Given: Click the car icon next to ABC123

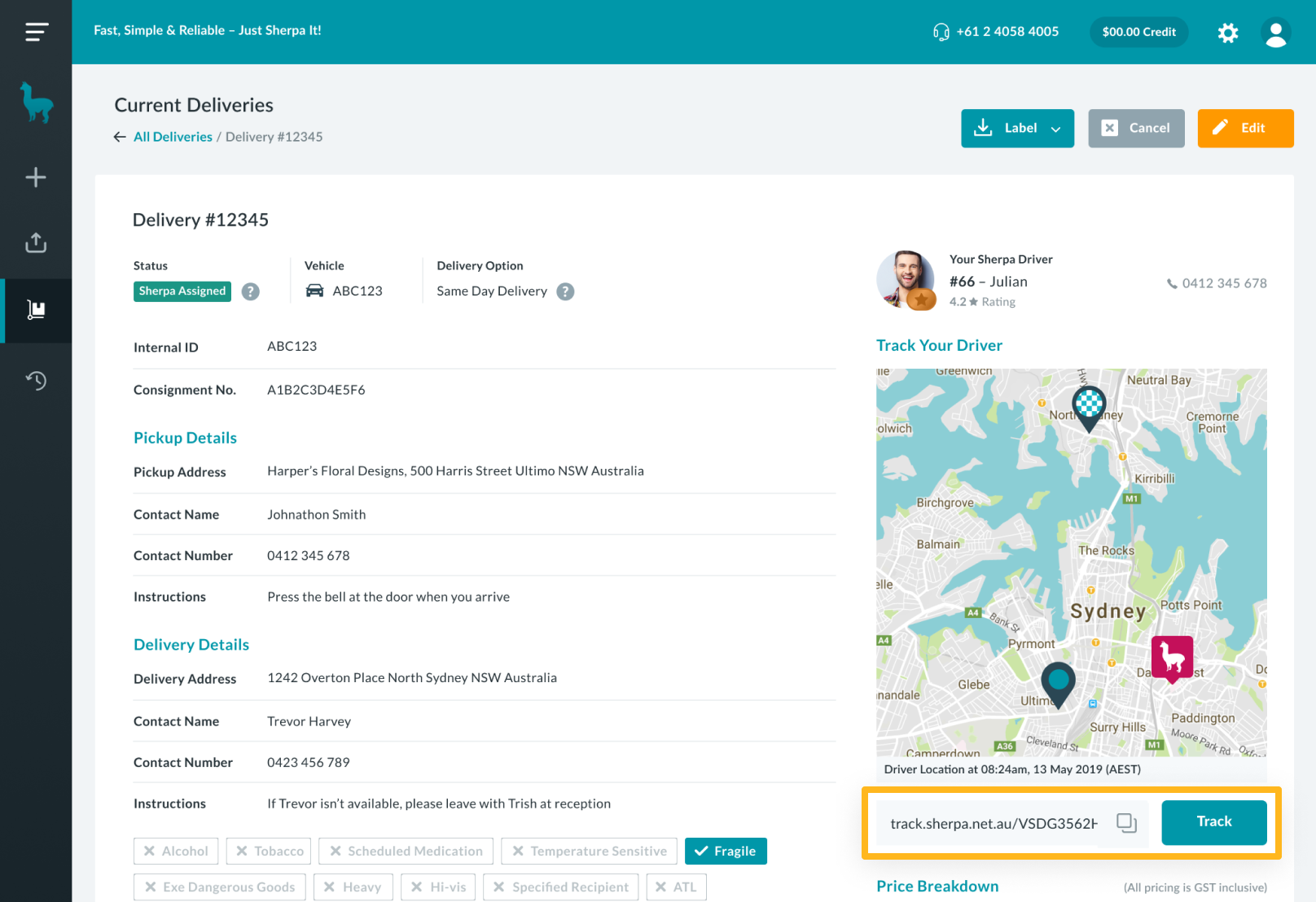Looking at the screenshot, I should coord(314,291).
